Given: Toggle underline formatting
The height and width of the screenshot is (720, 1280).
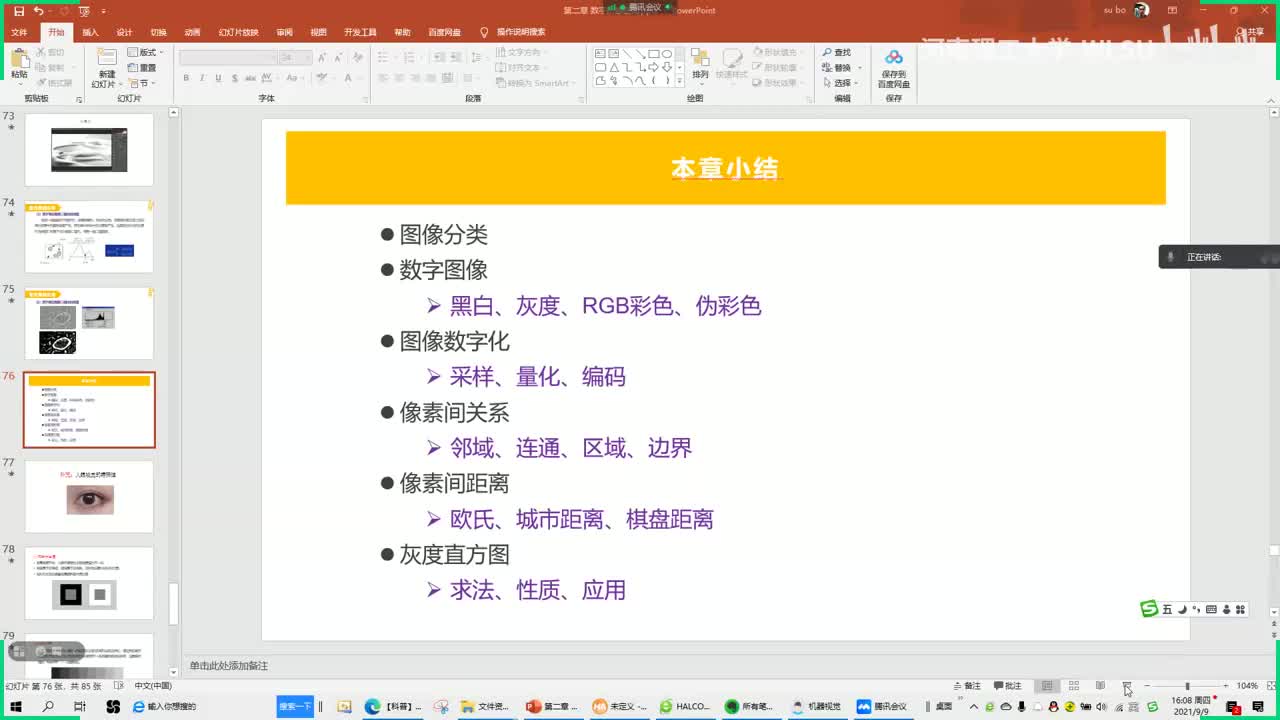Looking at the screenshot, I should [x=217, y=78].
